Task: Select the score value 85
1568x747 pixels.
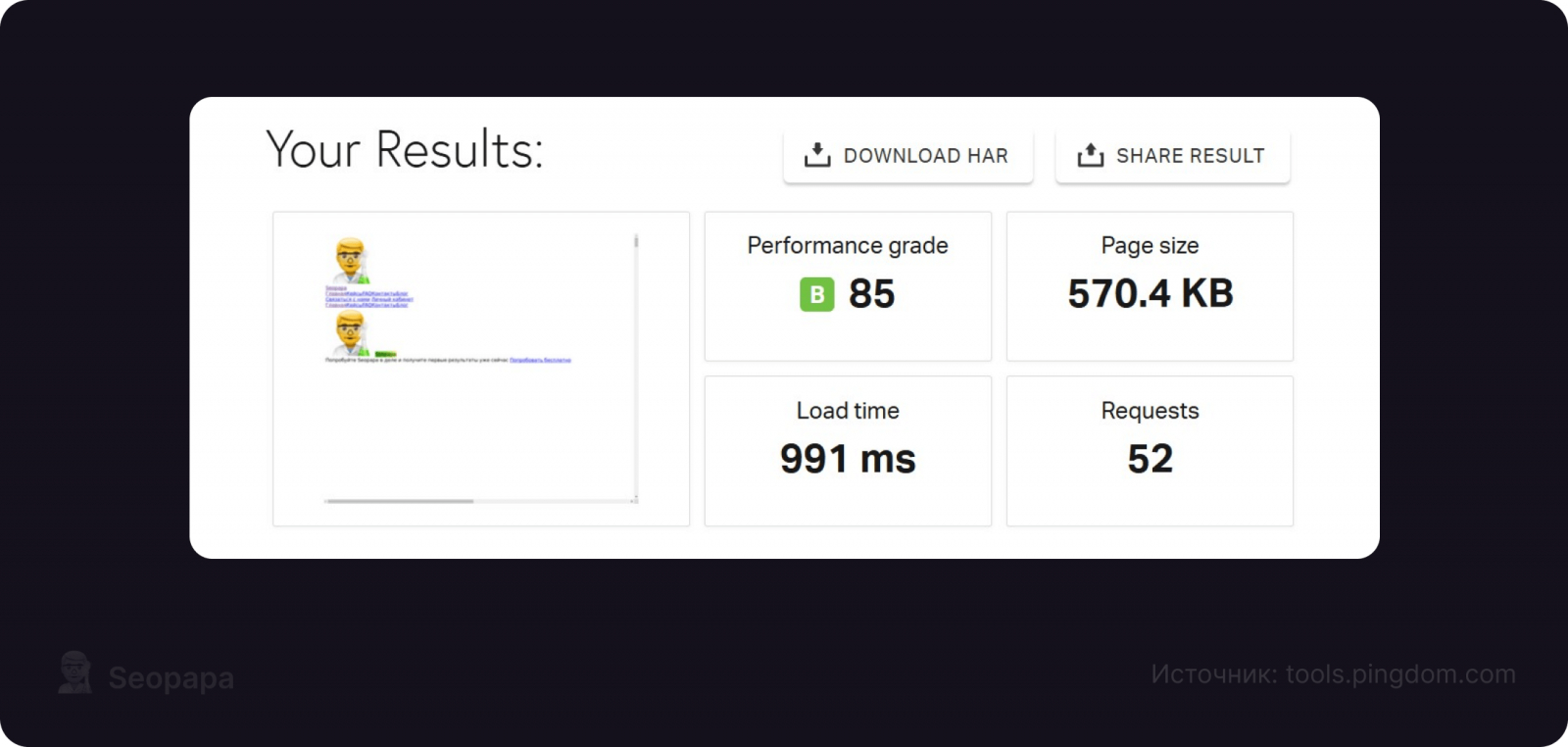Action: (871, 294)
